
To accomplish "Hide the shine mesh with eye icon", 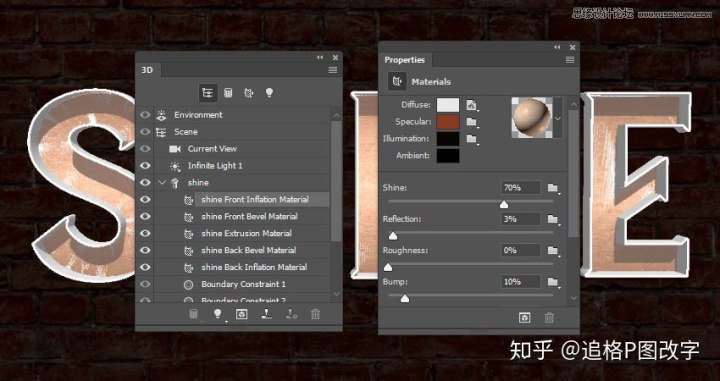I will [145, 183].
